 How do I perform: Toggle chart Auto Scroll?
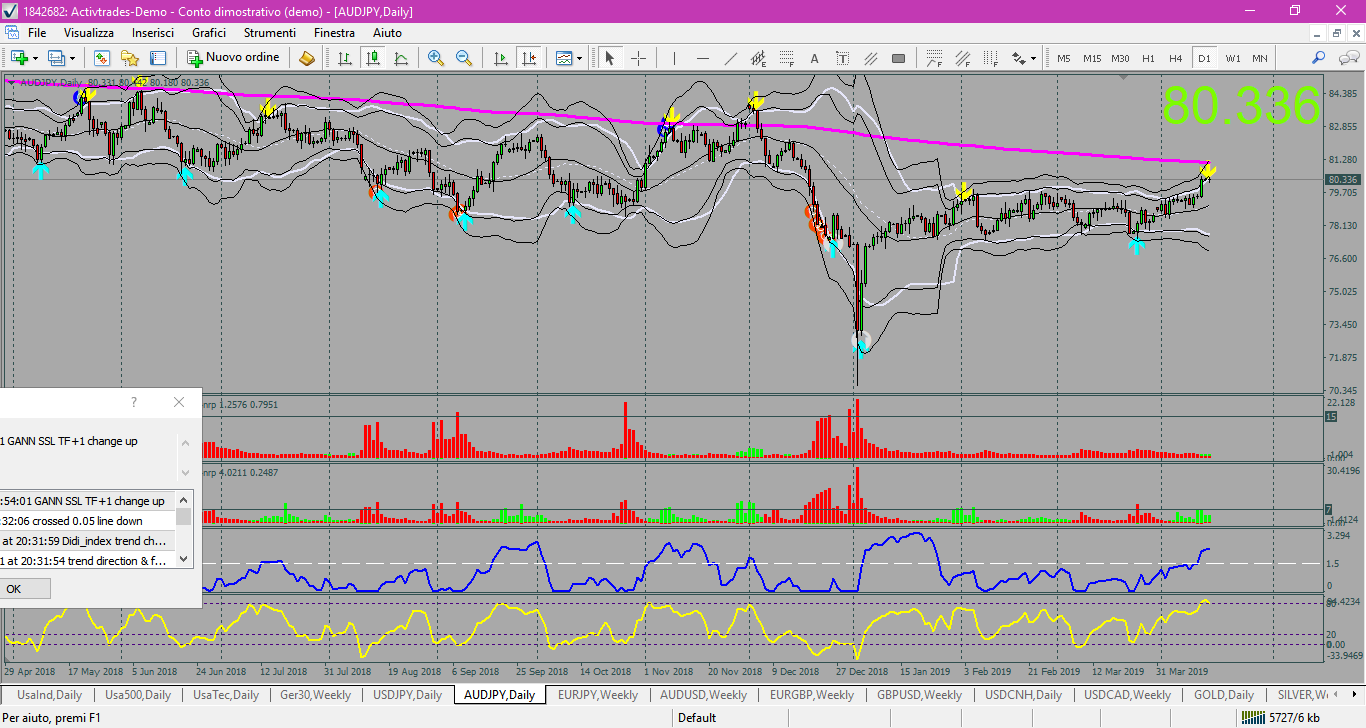[500, 58]
